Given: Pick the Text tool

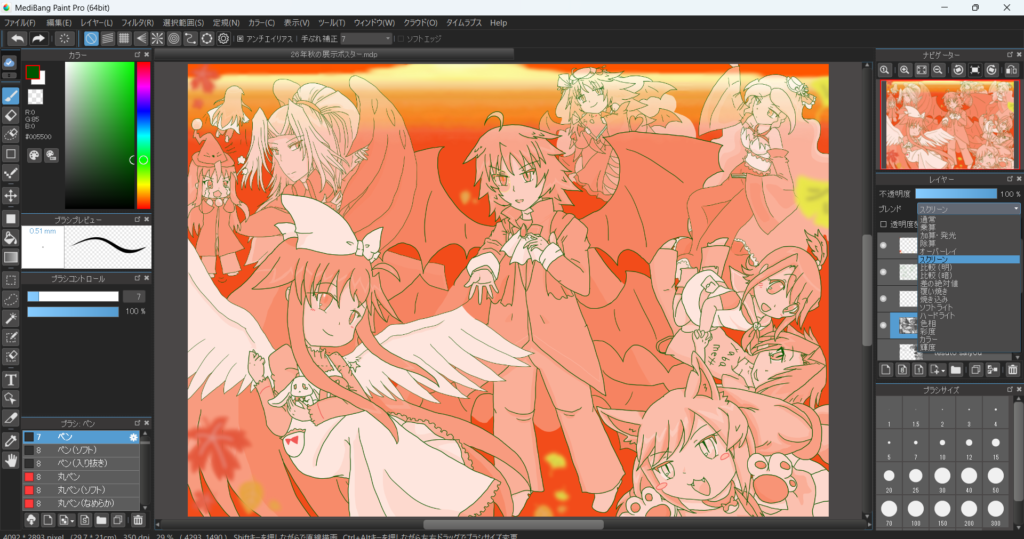Looking at the screenshot, I should [10, 380].
